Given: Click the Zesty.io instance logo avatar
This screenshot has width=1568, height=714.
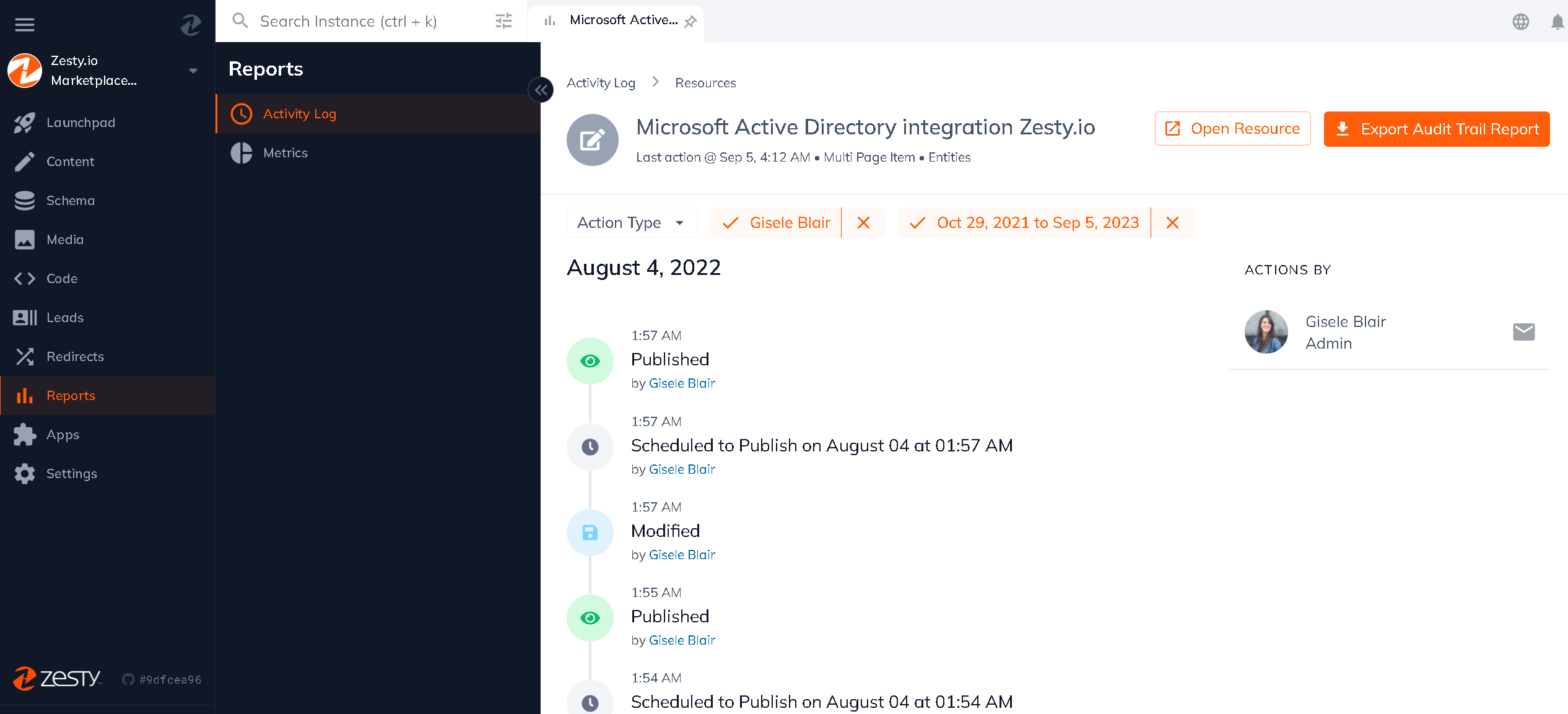Looking at the screenshot, I should 25,71.
